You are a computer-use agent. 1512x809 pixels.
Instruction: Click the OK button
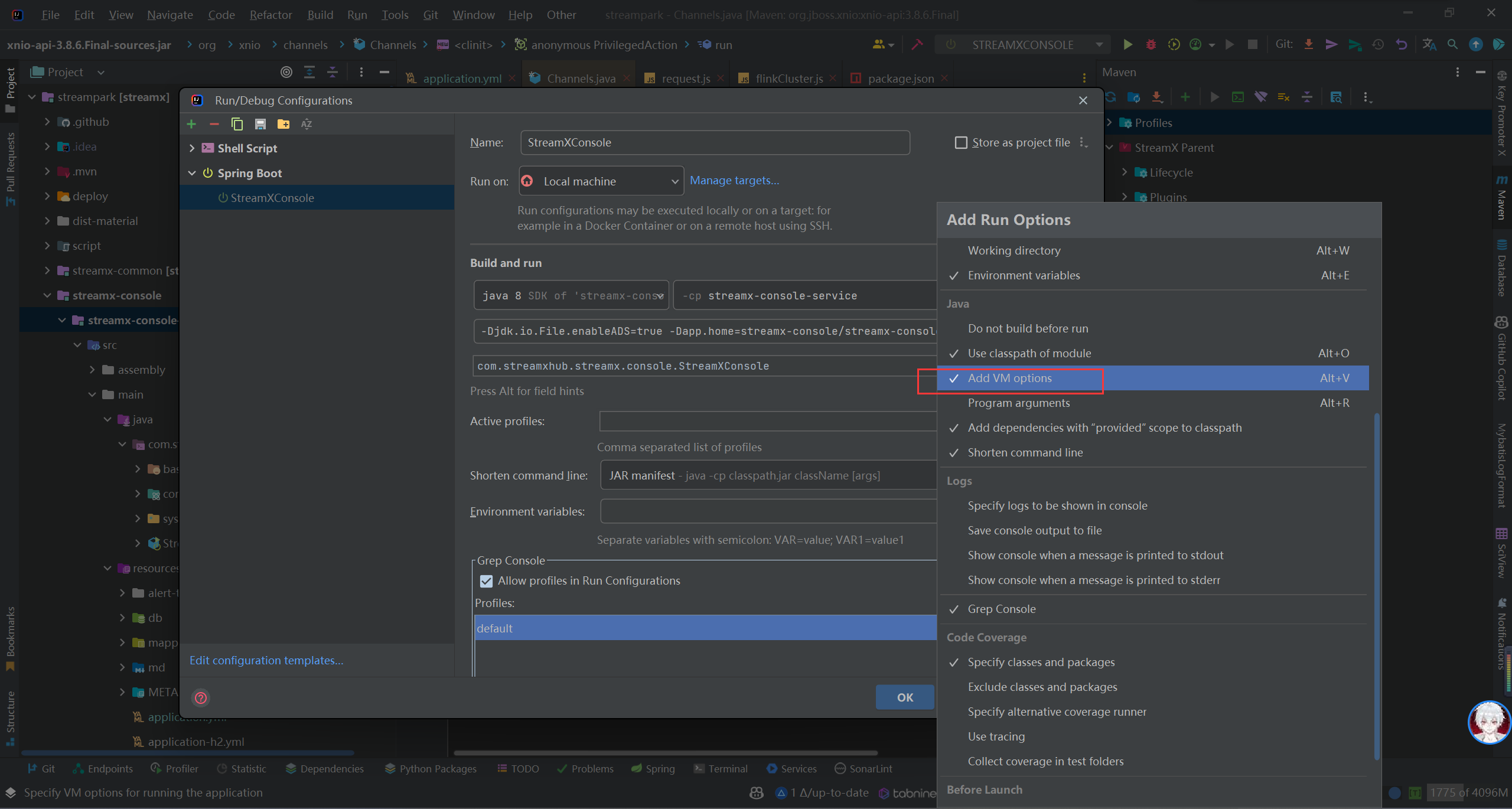904,697
